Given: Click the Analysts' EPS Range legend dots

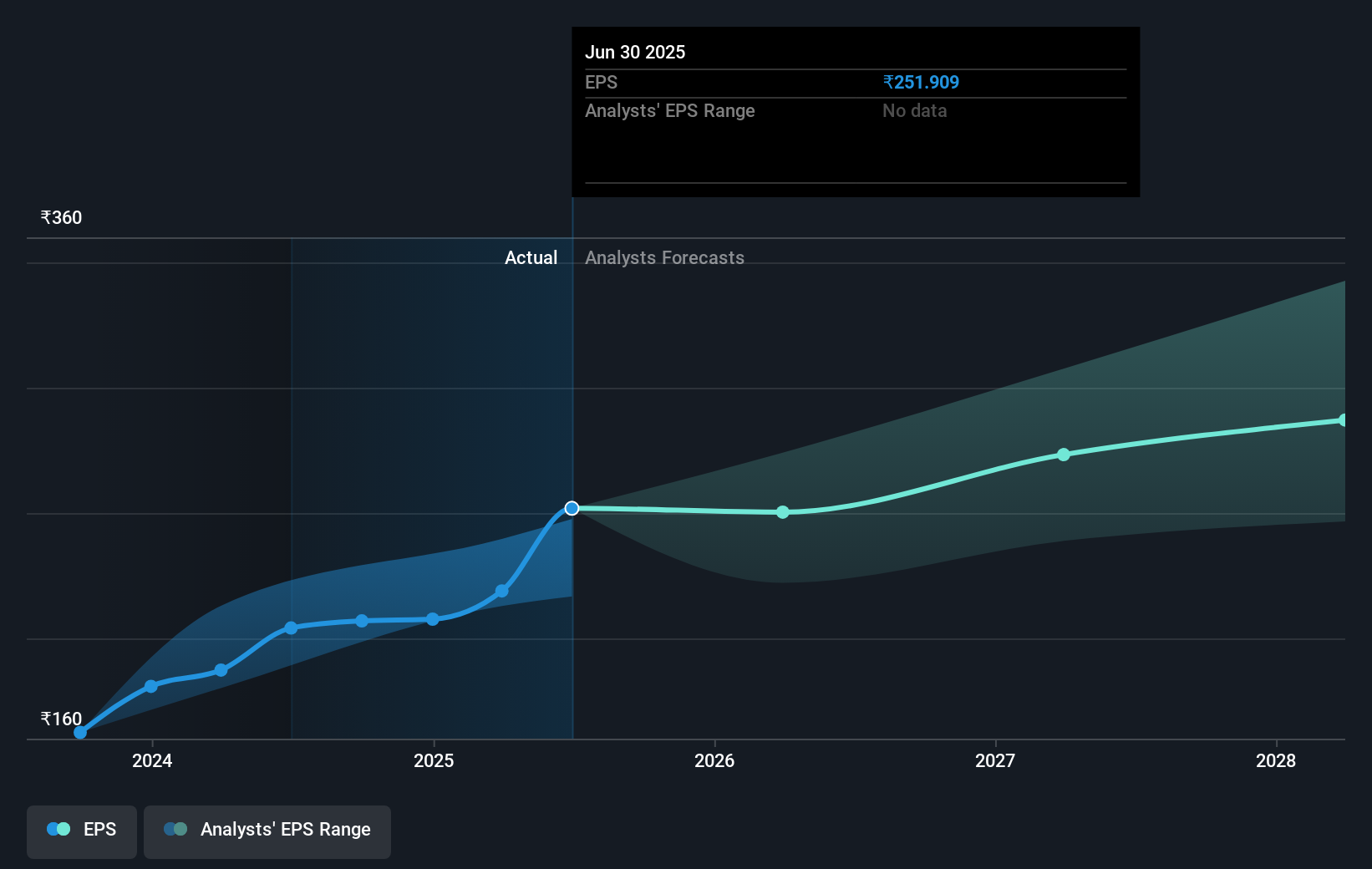Looking at the screenshot, I should 174,828.
